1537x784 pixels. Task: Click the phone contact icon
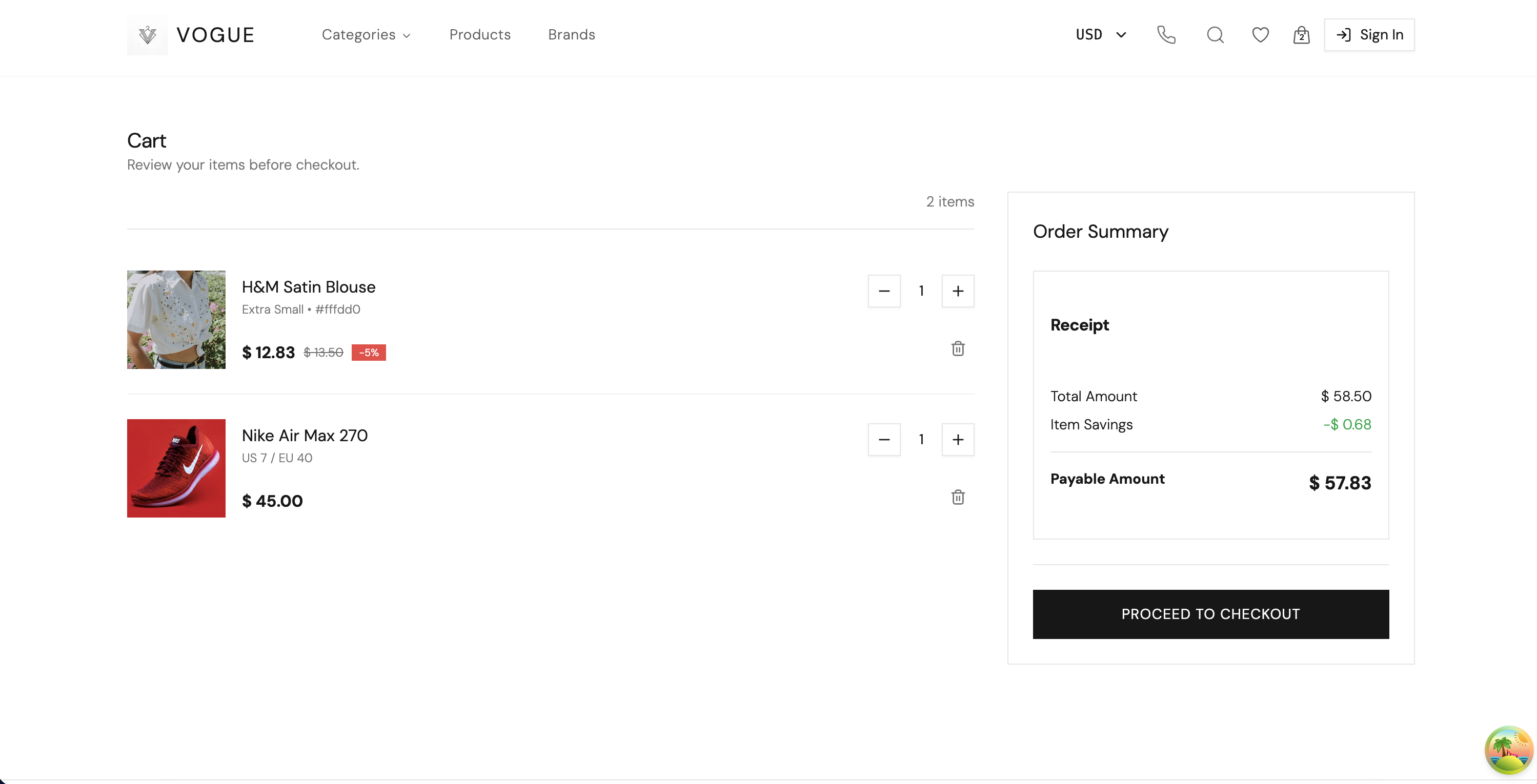(x=1166, y=34)
